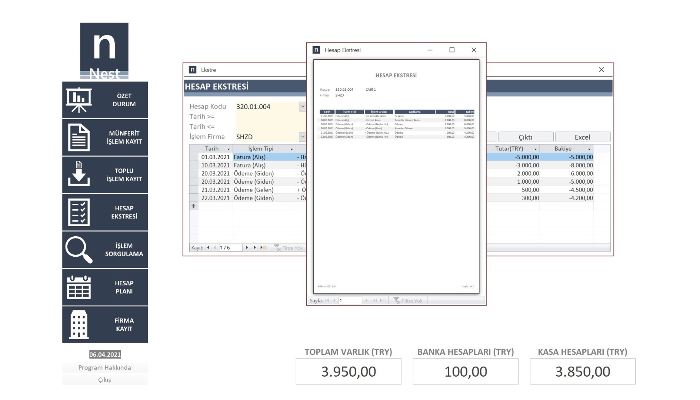
Task: Open the Hesap Ekstresi sidebar item
Action: tap(105, 212)
